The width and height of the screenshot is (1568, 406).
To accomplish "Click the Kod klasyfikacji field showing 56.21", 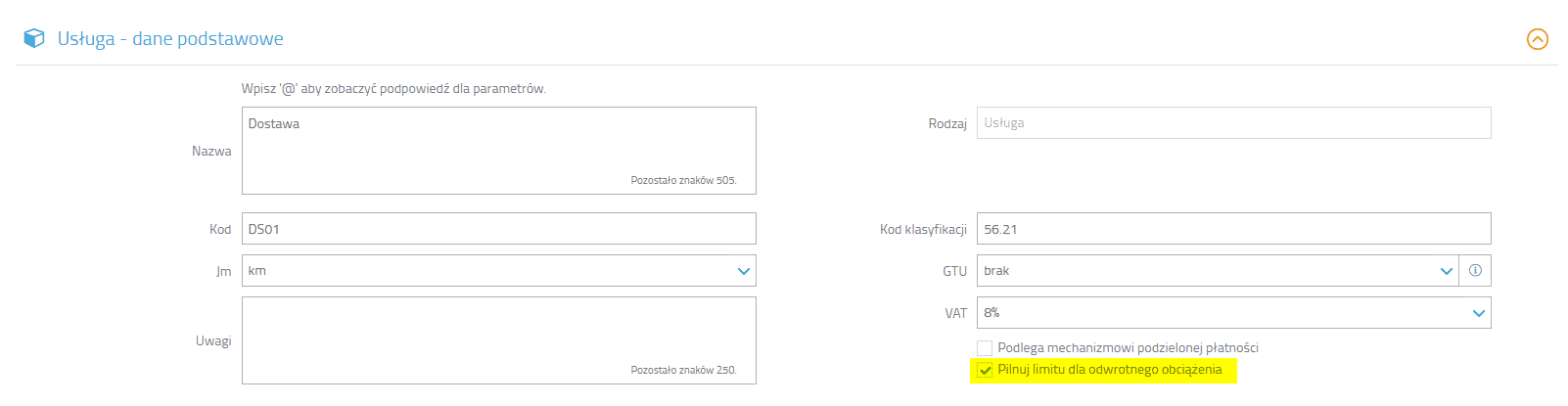I will coord(1234,229).
